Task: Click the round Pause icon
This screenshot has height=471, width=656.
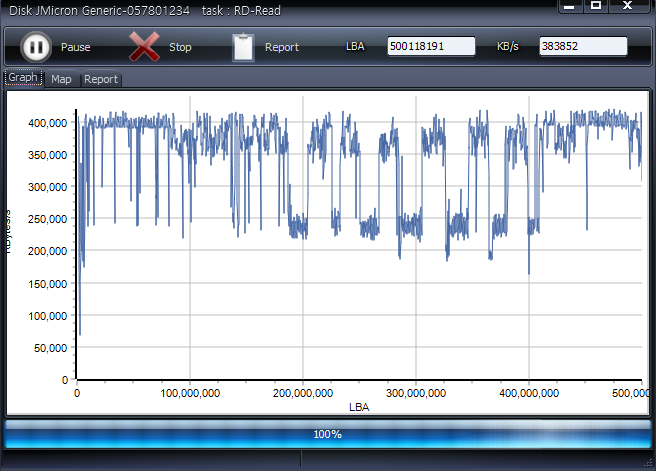Action: pyautogui.click(x=36, y=46)
